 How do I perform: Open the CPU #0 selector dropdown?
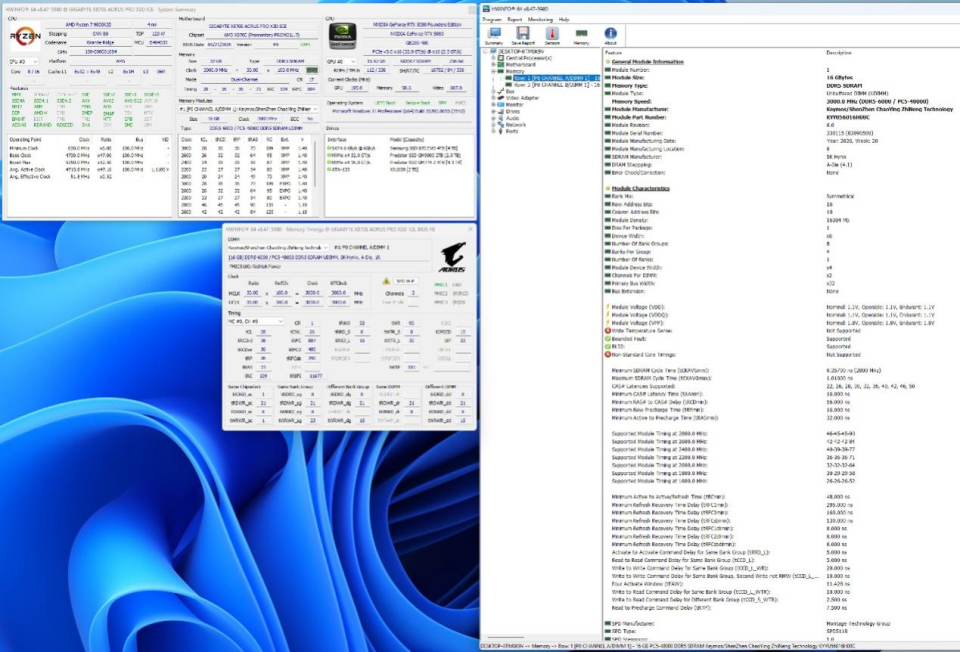point(23,61)
